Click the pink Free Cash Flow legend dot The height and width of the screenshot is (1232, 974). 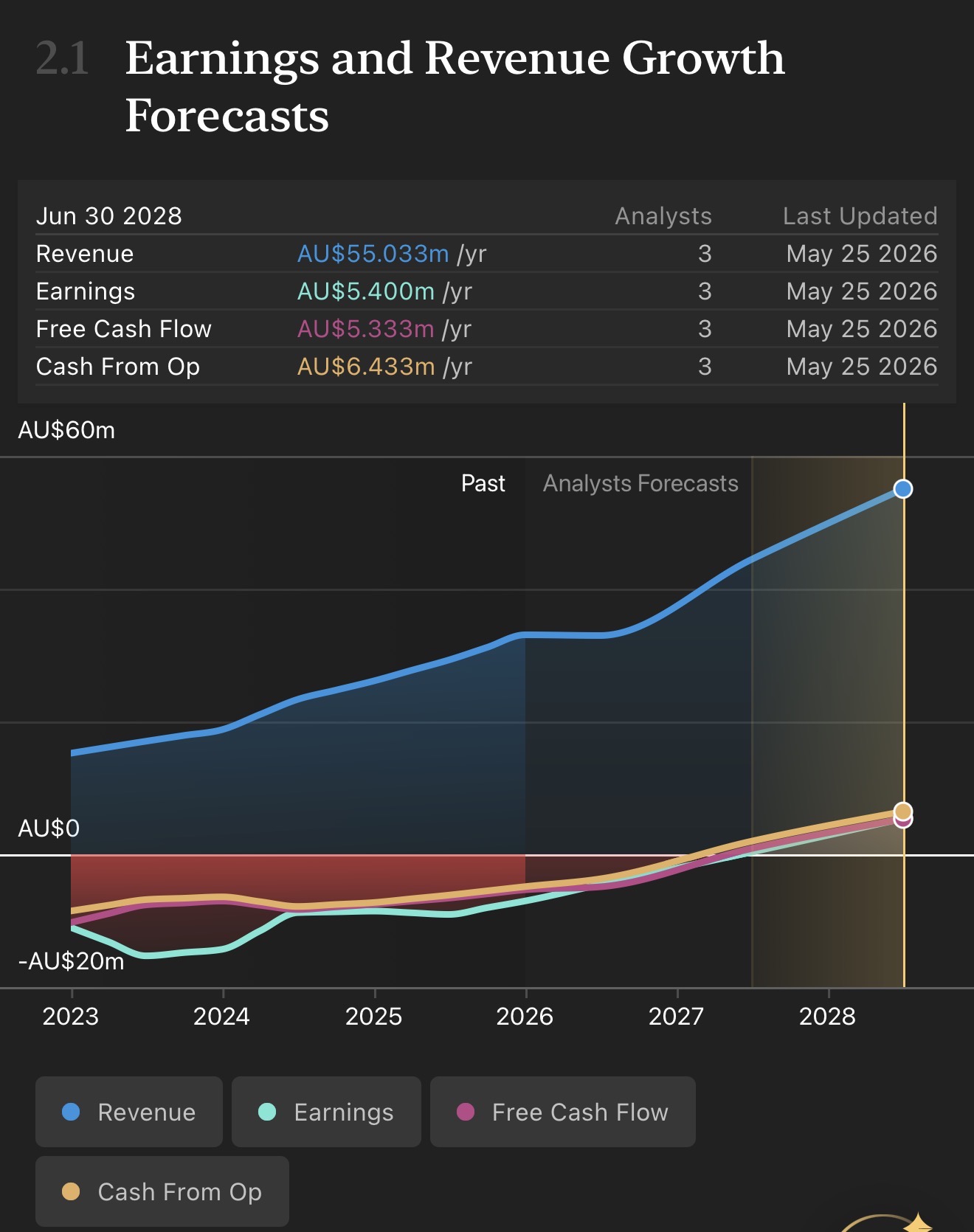point(466,1112)
